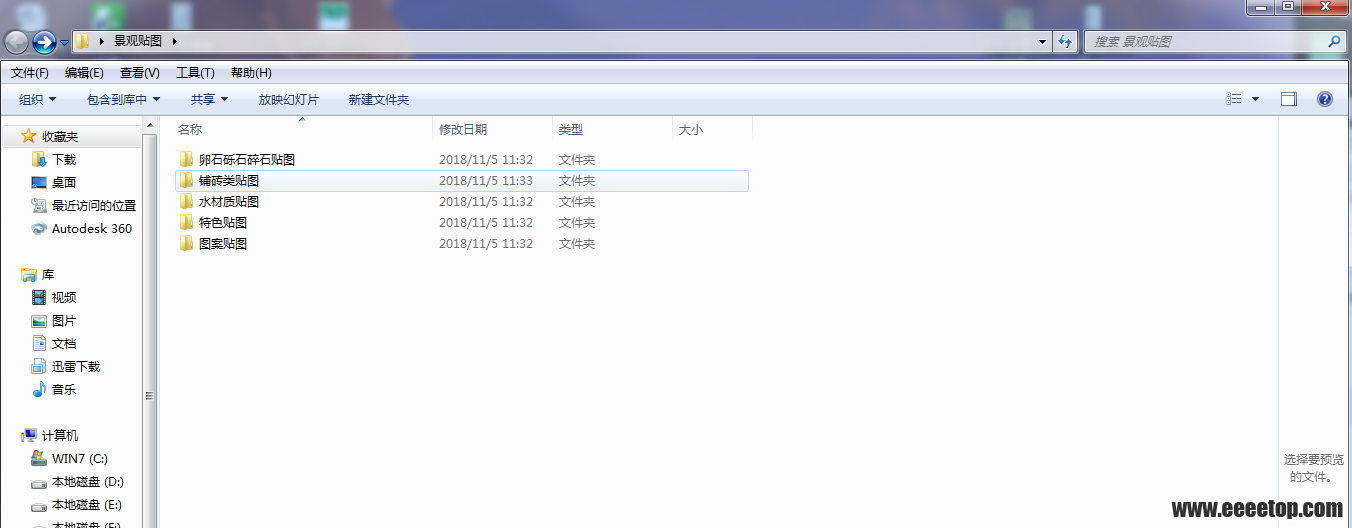Open the 共享 dropdown
The height and width of the screenshot is (528, 1352).
[210, 99]
